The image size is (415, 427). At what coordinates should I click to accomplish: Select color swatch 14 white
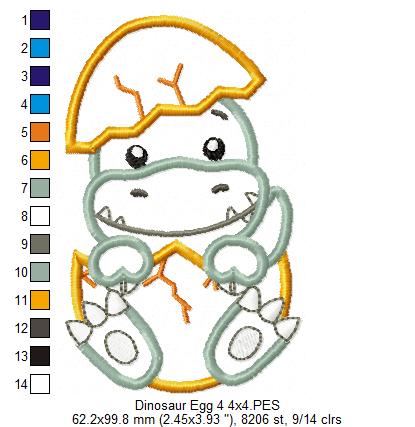tap(40, 384)
